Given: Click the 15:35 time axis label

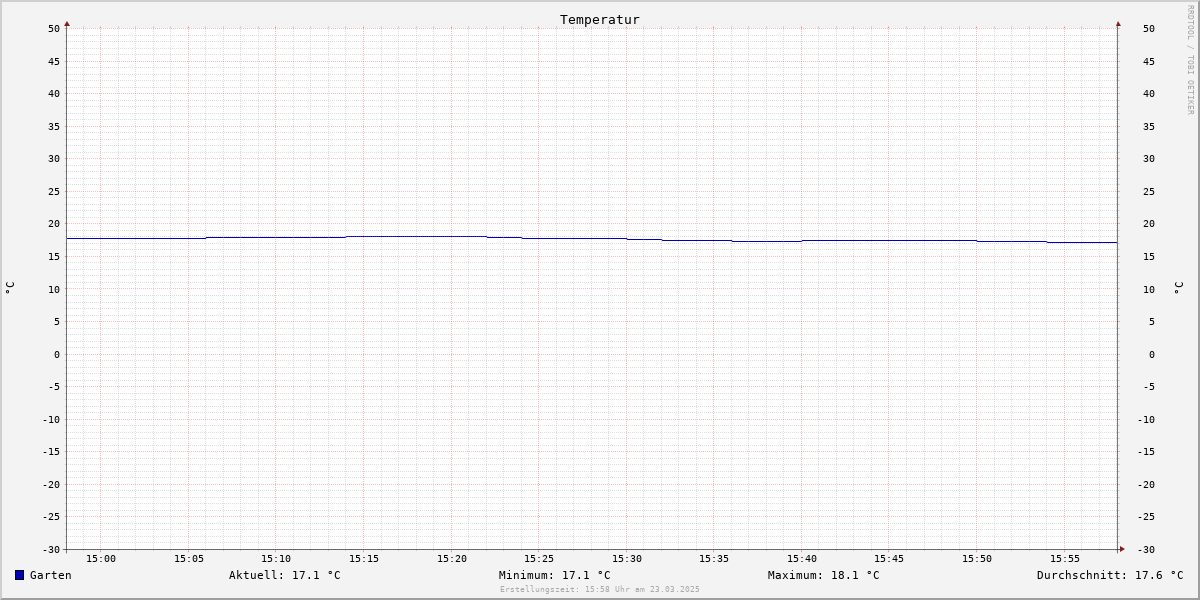Looking at the screenshot, I should (x=714, y=558).
